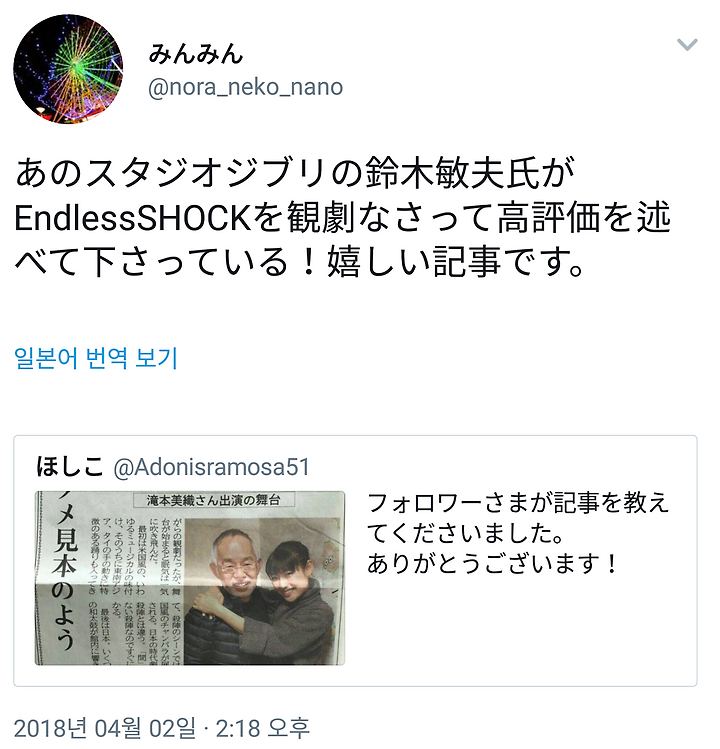Open the 2018년 04월 02일 date stamp

105,729
